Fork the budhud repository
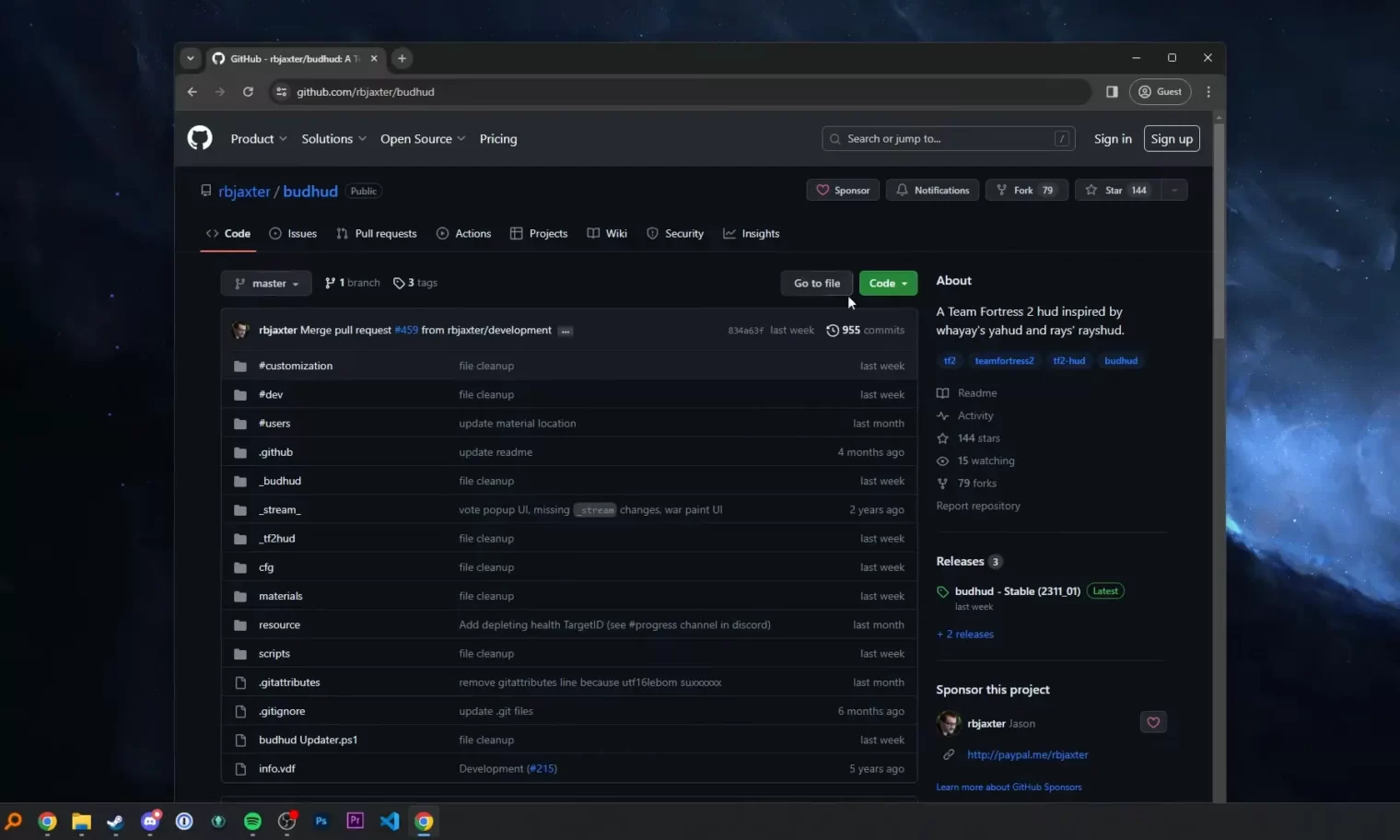The image size is (1400, 840). (1026, 191)
